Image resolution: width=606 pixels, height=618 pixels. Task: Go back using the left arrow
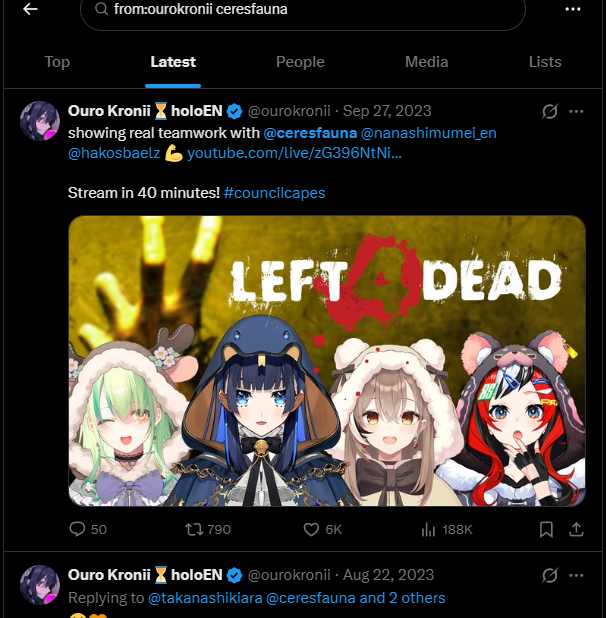(30, 9)
